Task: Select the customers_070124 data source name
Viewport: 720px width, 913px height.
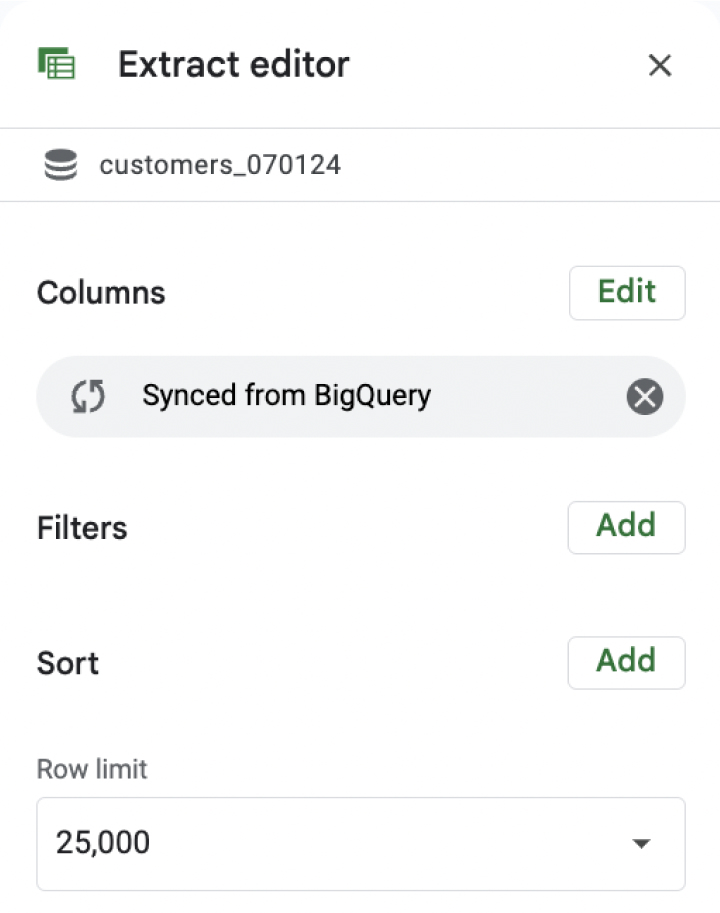Action: (x=220, y=165)
